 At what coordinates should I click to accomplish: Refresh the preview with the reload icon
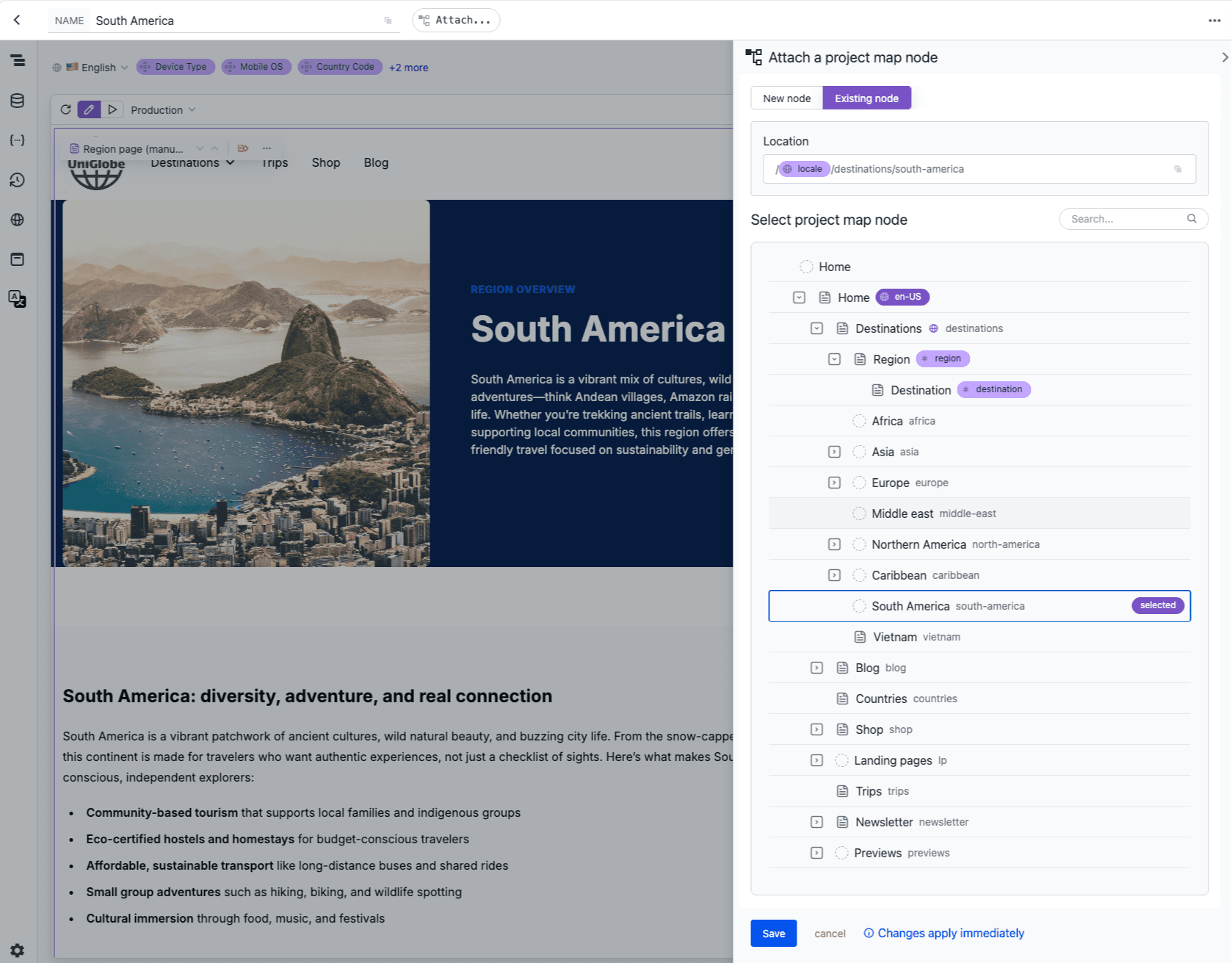[x=65, y=109]
